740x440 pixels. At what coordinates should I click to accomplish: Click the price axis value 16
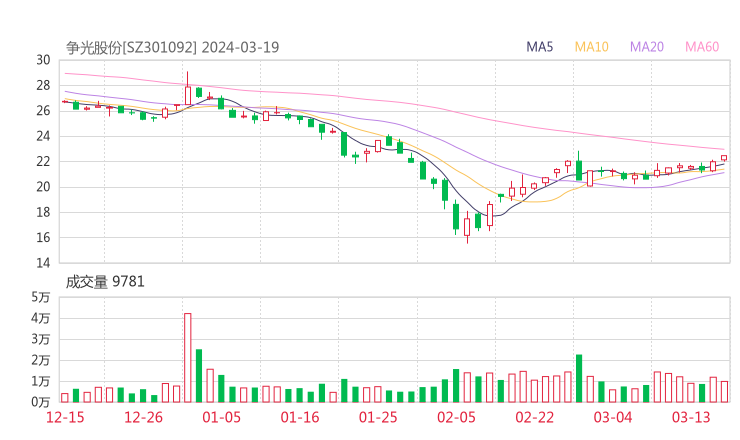(43, 238)
